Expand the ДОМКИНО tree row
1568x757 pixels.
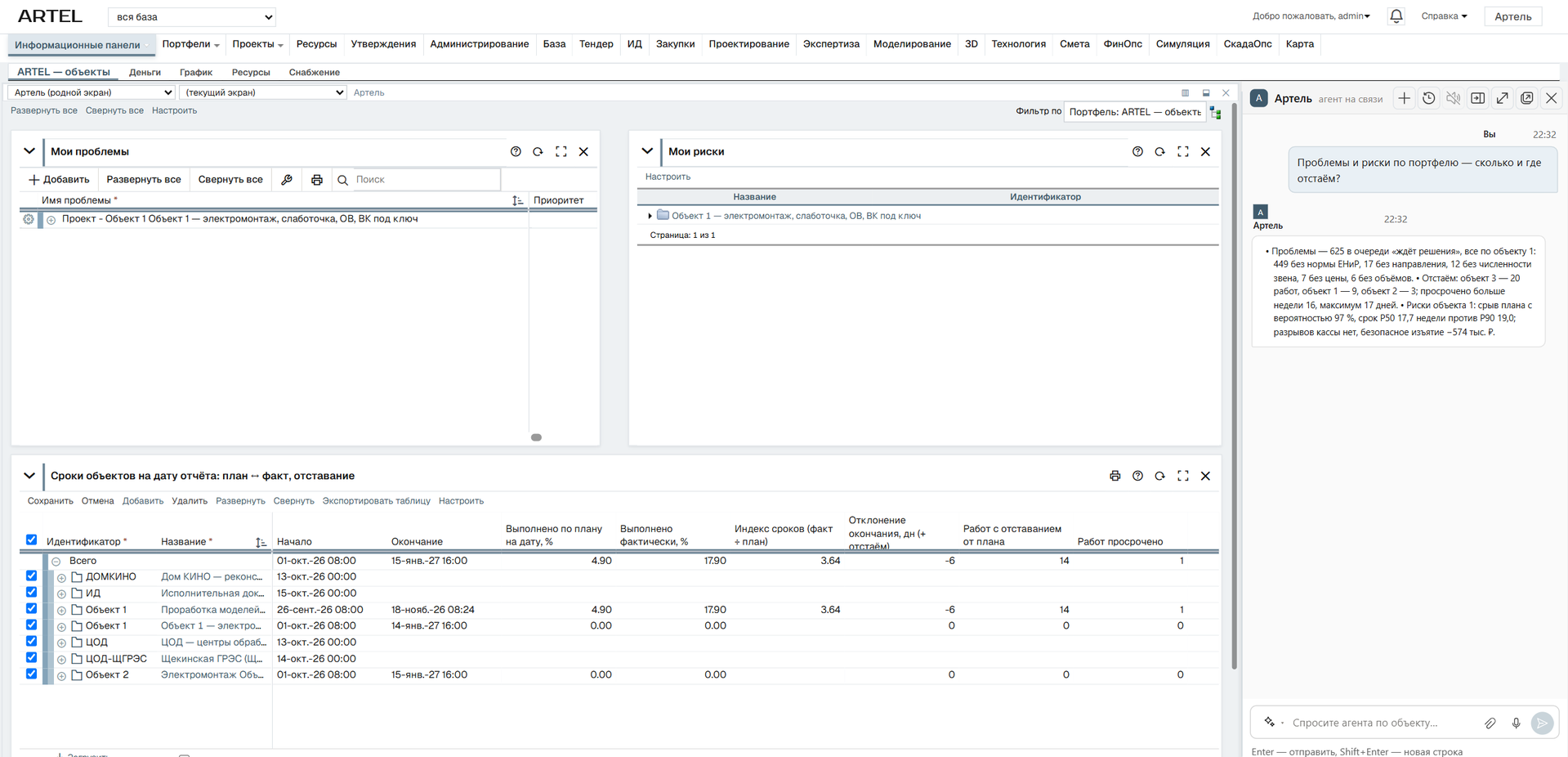coord(61,578)
